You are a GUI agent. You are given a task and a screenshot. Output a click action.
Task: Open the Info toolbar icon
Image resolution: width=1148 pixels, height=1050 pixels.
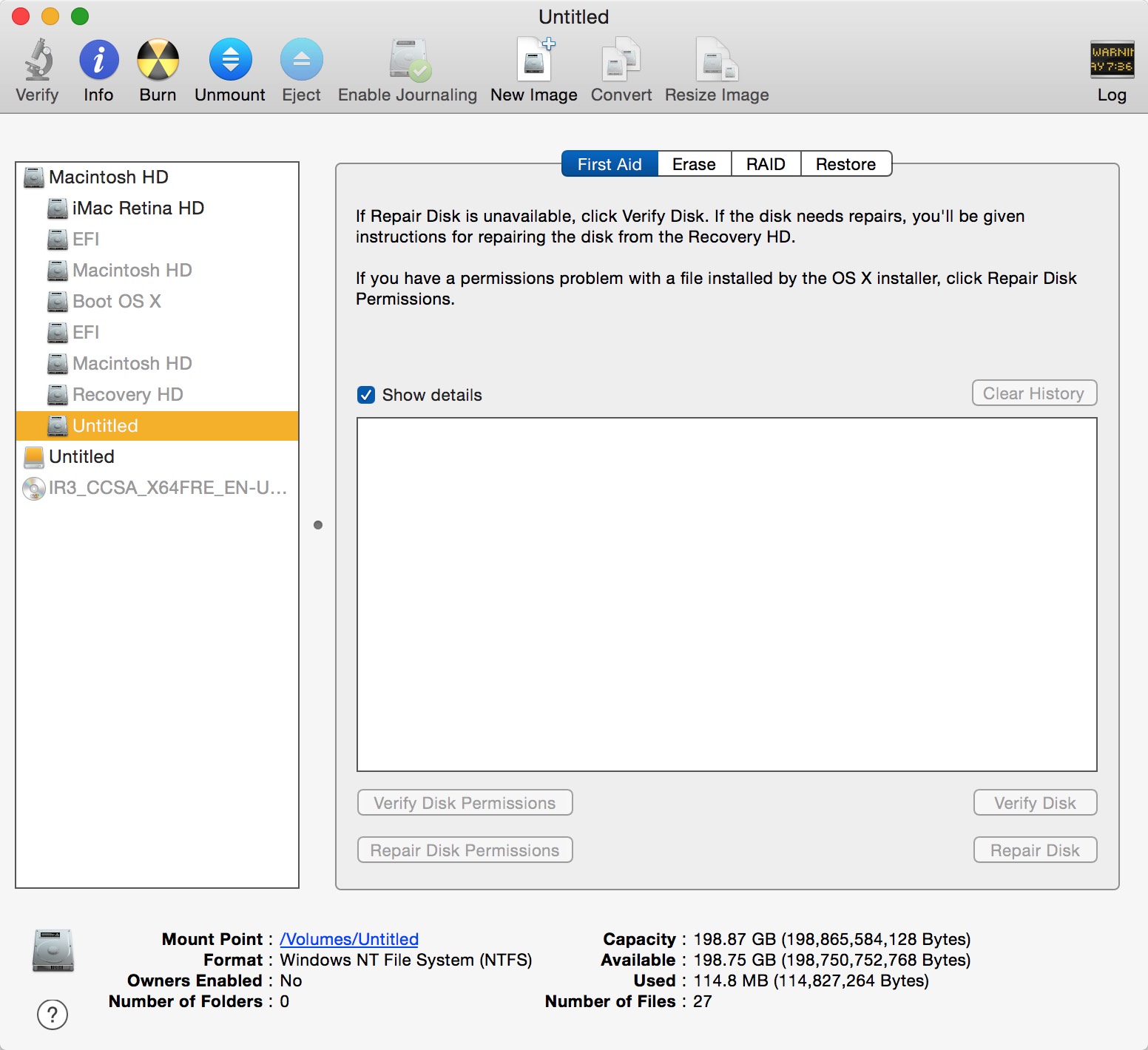pyautogui.click(x=98, y=61)
